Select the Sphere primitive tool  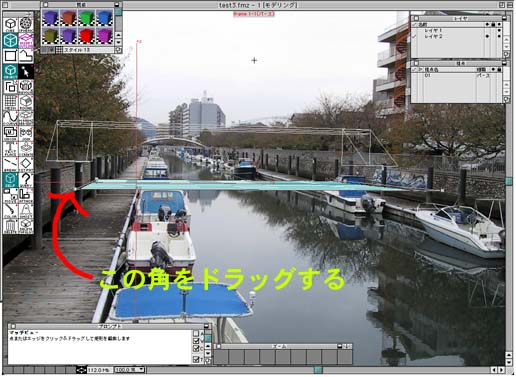tap(26, 25)
